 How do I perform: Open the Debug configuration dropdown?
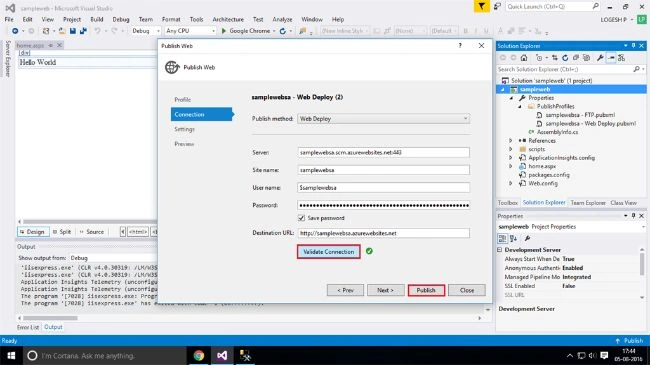coord(158,31)
